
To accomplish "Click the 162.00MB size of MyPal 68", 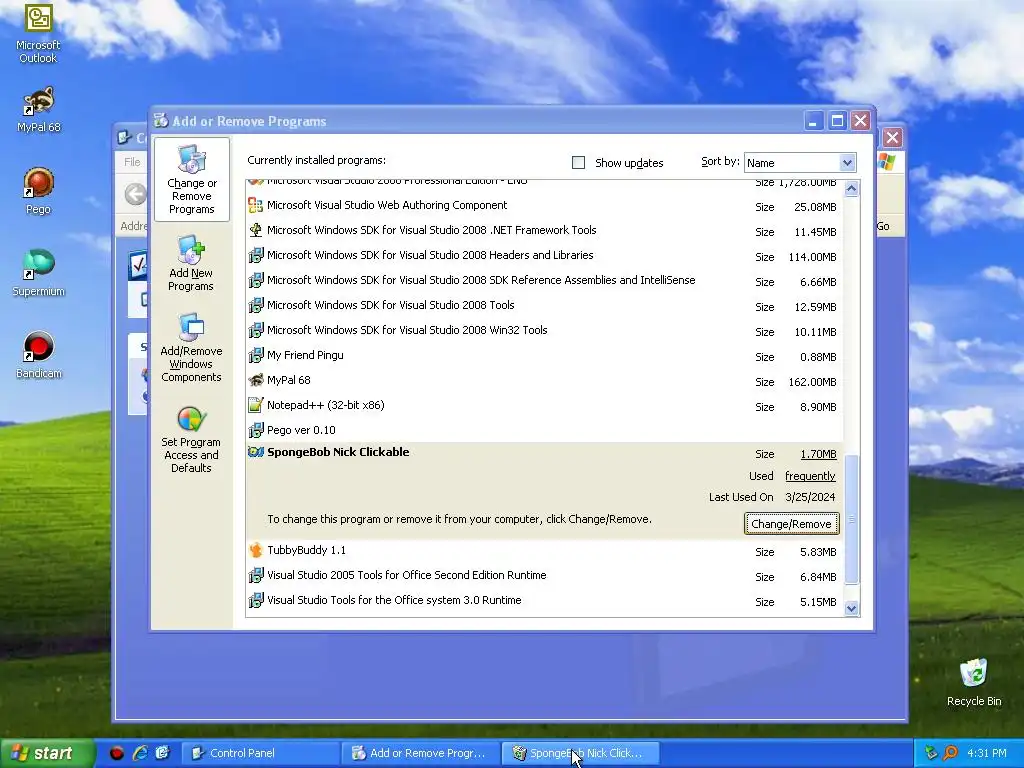I will pyautogui.click(x=812, y=382).
